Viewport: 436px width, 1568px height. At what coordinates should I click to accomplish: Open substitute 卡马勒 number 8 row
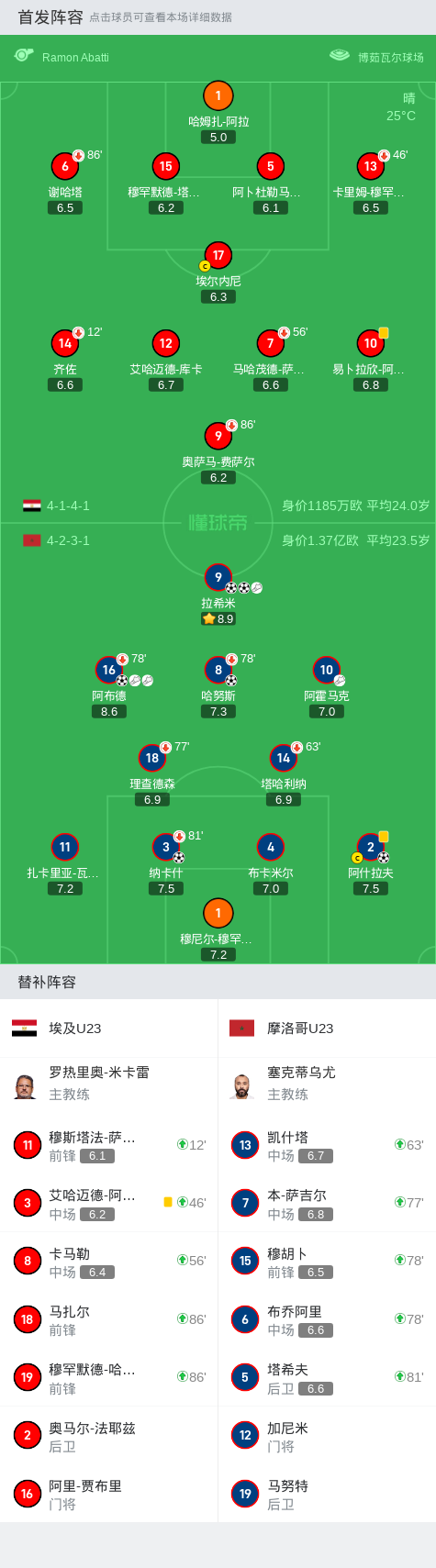coord(108,1262)
